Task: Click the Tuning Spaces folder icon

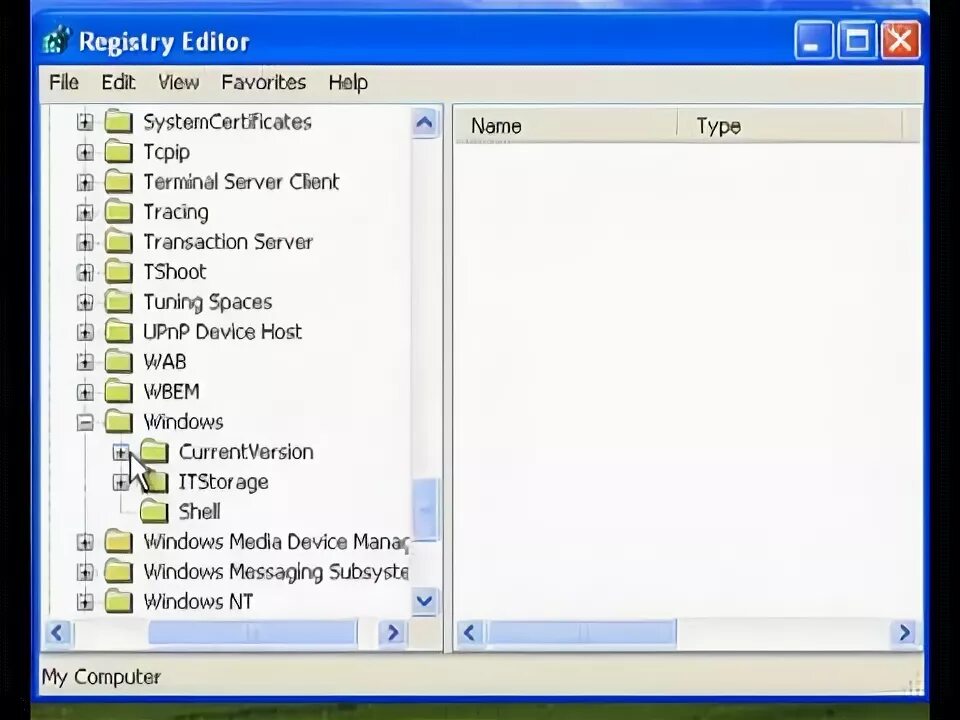Action: (x=119, y=302)
